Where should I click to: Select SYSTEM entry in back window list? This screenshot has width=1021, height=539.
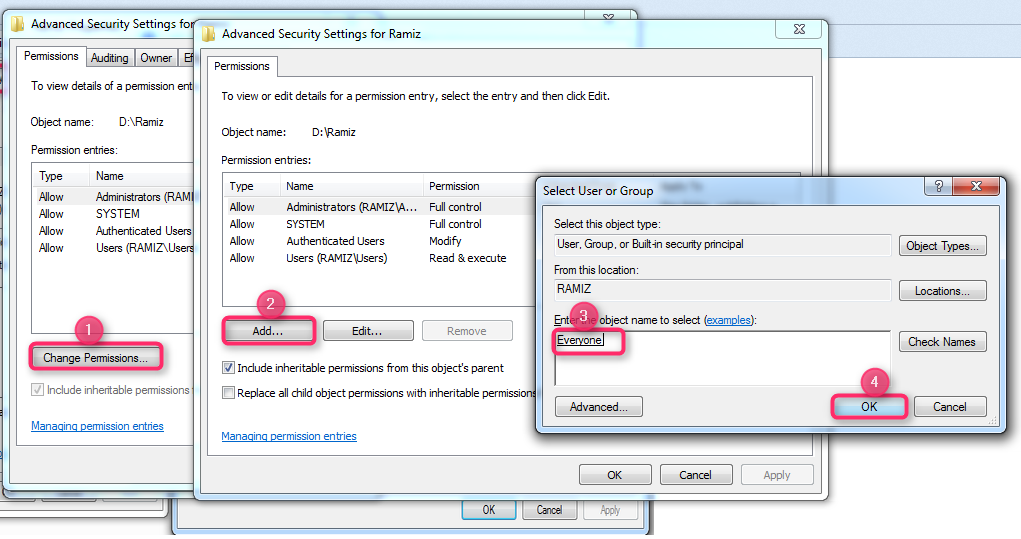[113, 214]
